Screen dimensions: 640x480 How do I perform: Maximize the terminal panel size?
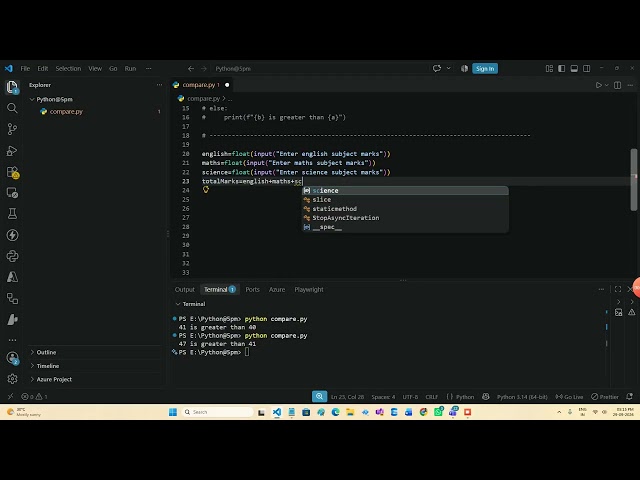coord(618,289)
